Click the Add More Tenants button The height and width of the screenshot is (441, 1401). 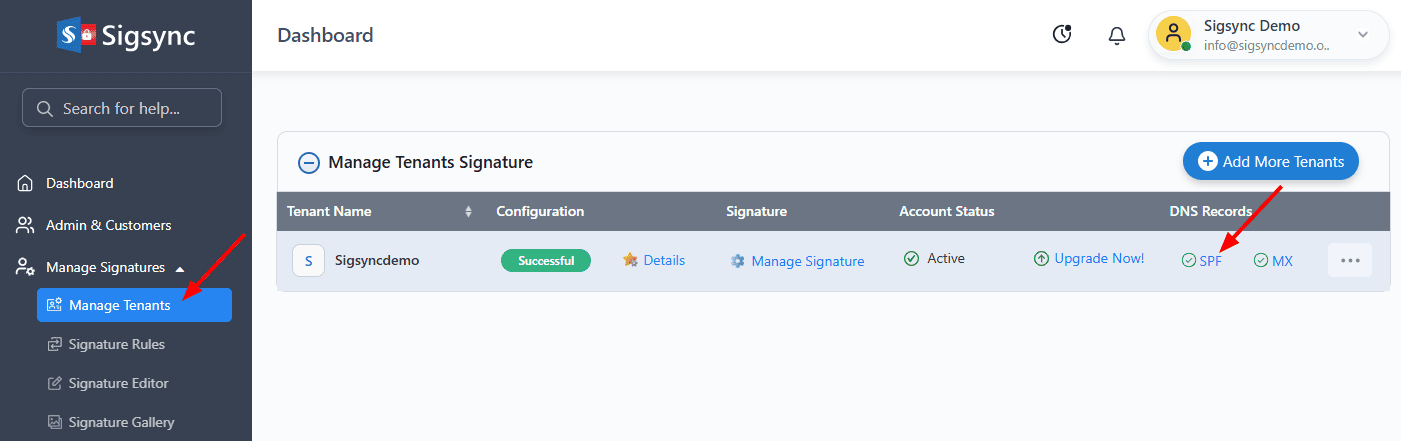pos(1271,161)
